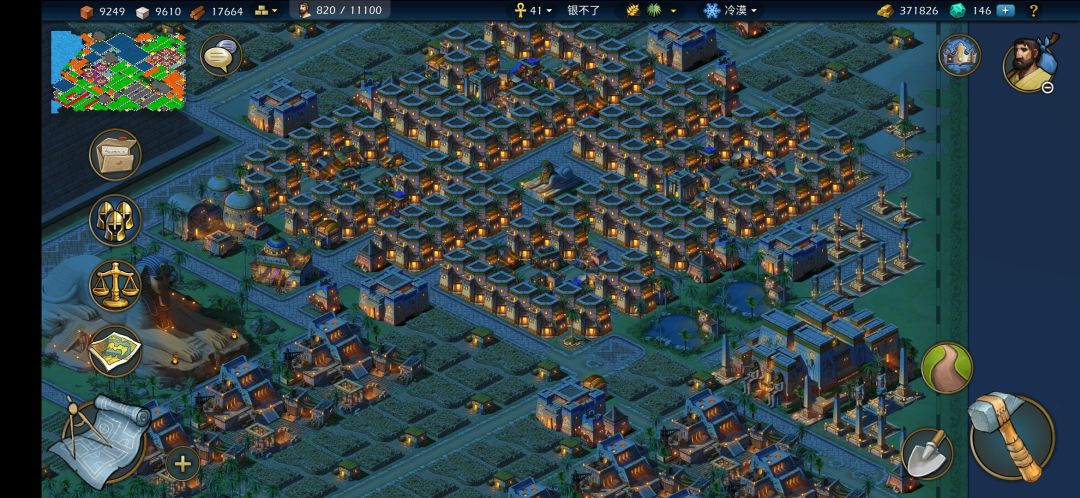Open the golden scales trade icon
Screen dimensions: 1080x498
click(x=115, y=286)
